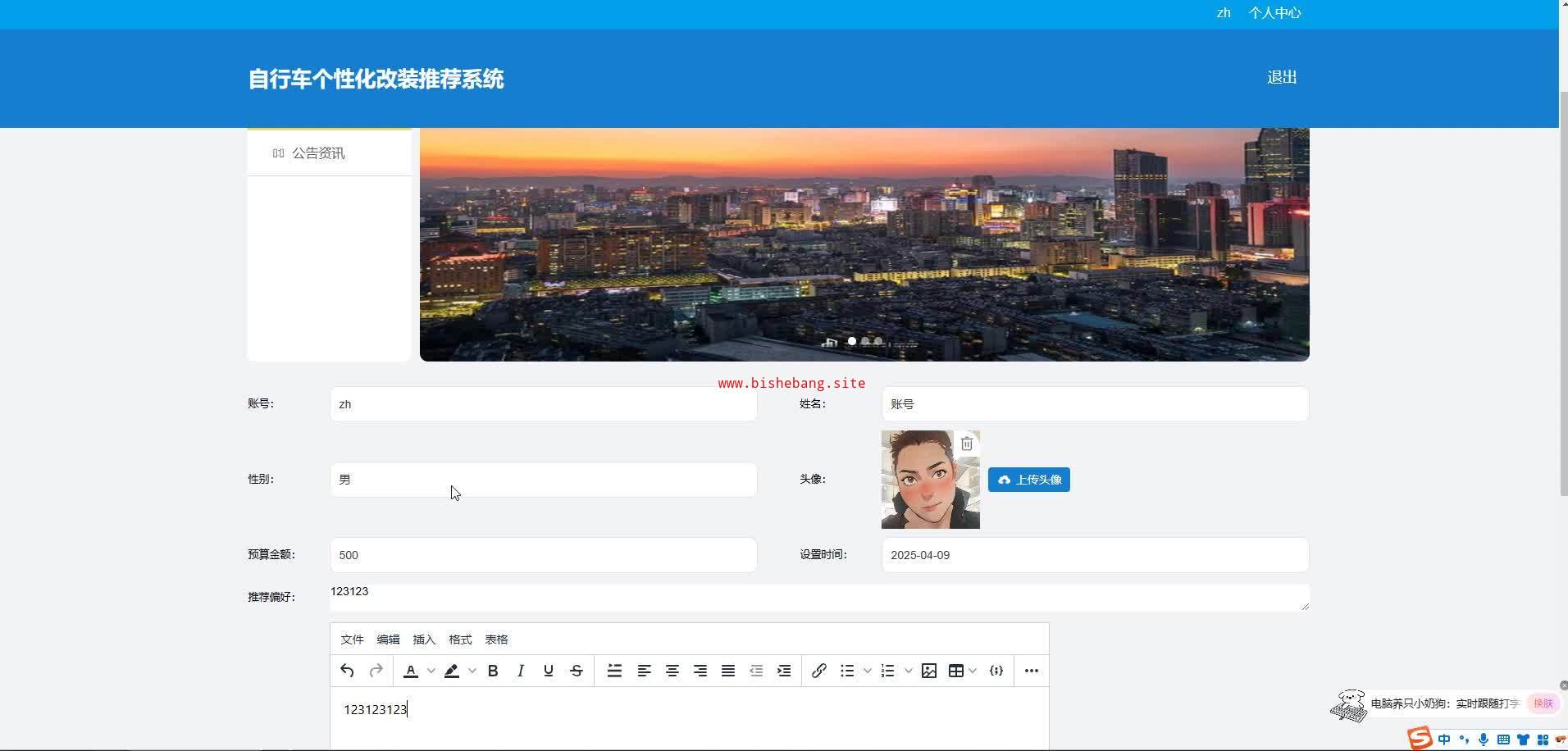
Task: Click the 退出 logout link
Action: click(1281, 77)
